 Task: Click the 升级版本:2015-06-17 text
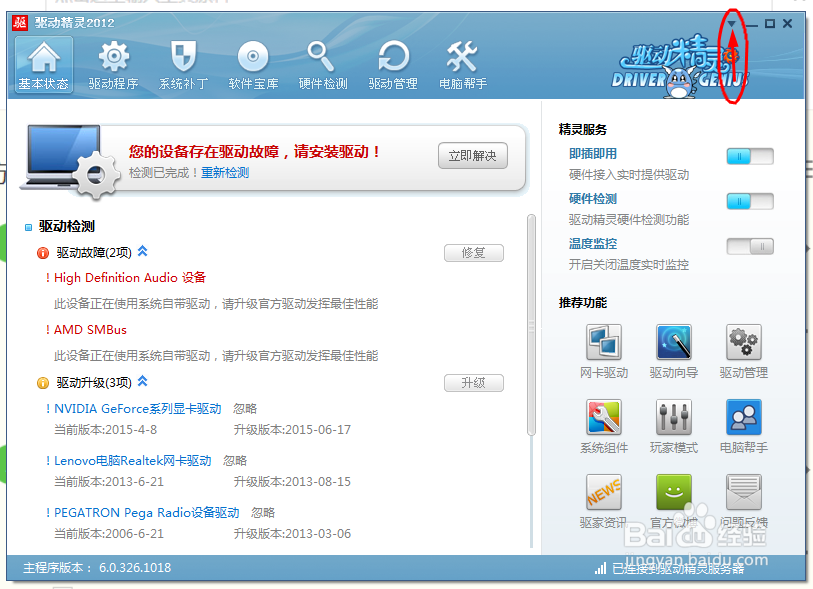pos(292,430)
